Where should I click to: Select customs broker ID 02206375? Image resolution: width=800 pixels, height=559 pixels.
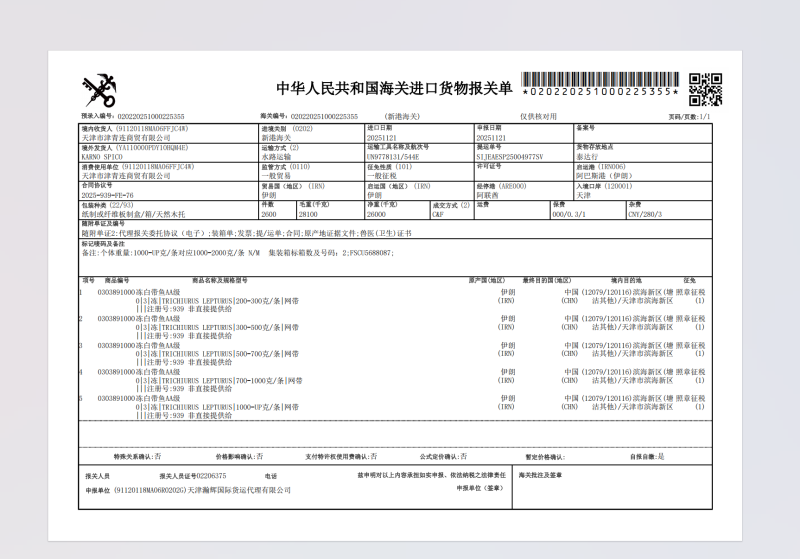pos(211,476)
